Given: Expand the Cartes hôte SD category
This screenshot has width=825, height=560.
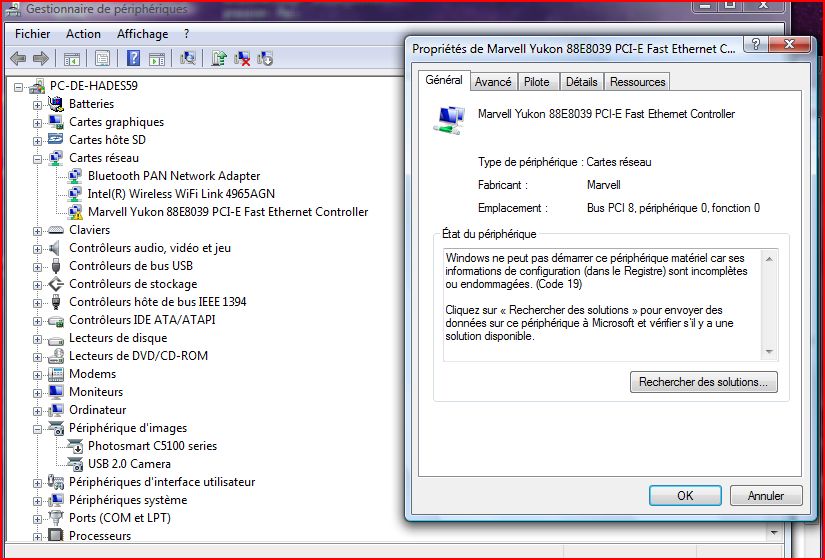Looking at the screenshot, I should coord(37,141).
